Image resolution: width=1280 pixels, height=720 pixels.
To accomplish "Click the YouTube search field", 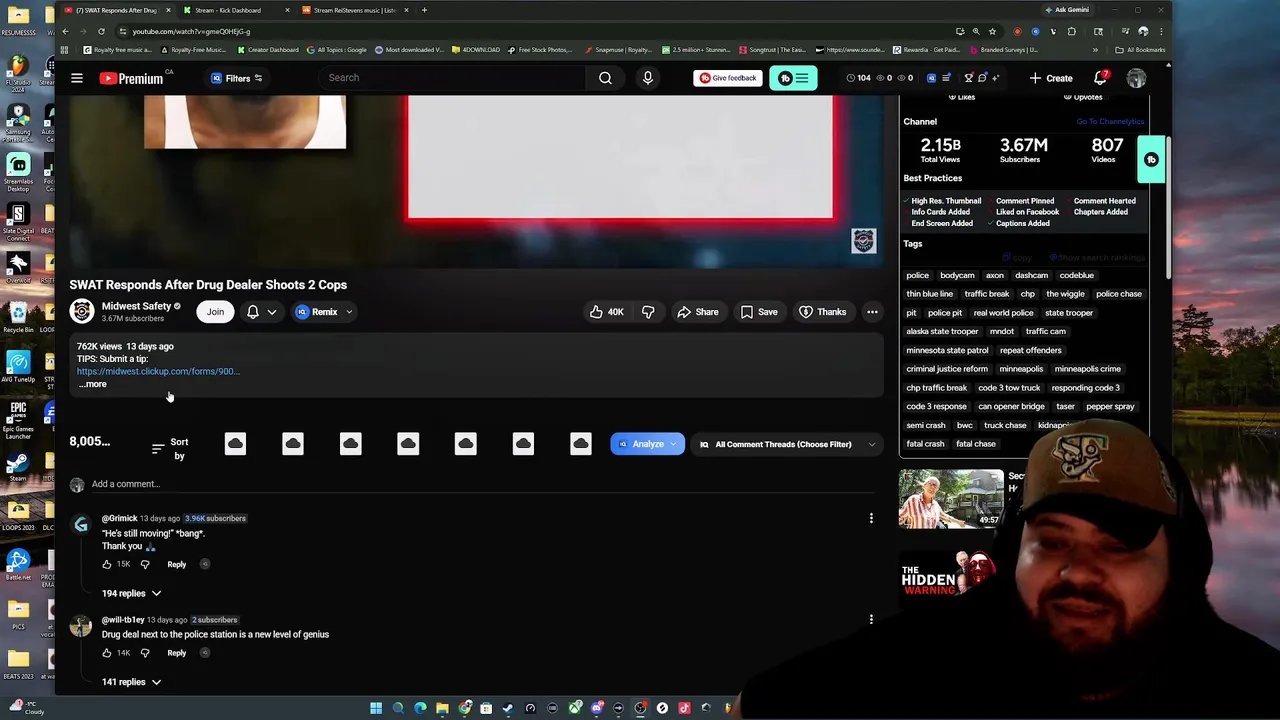I will coord(452,78).
